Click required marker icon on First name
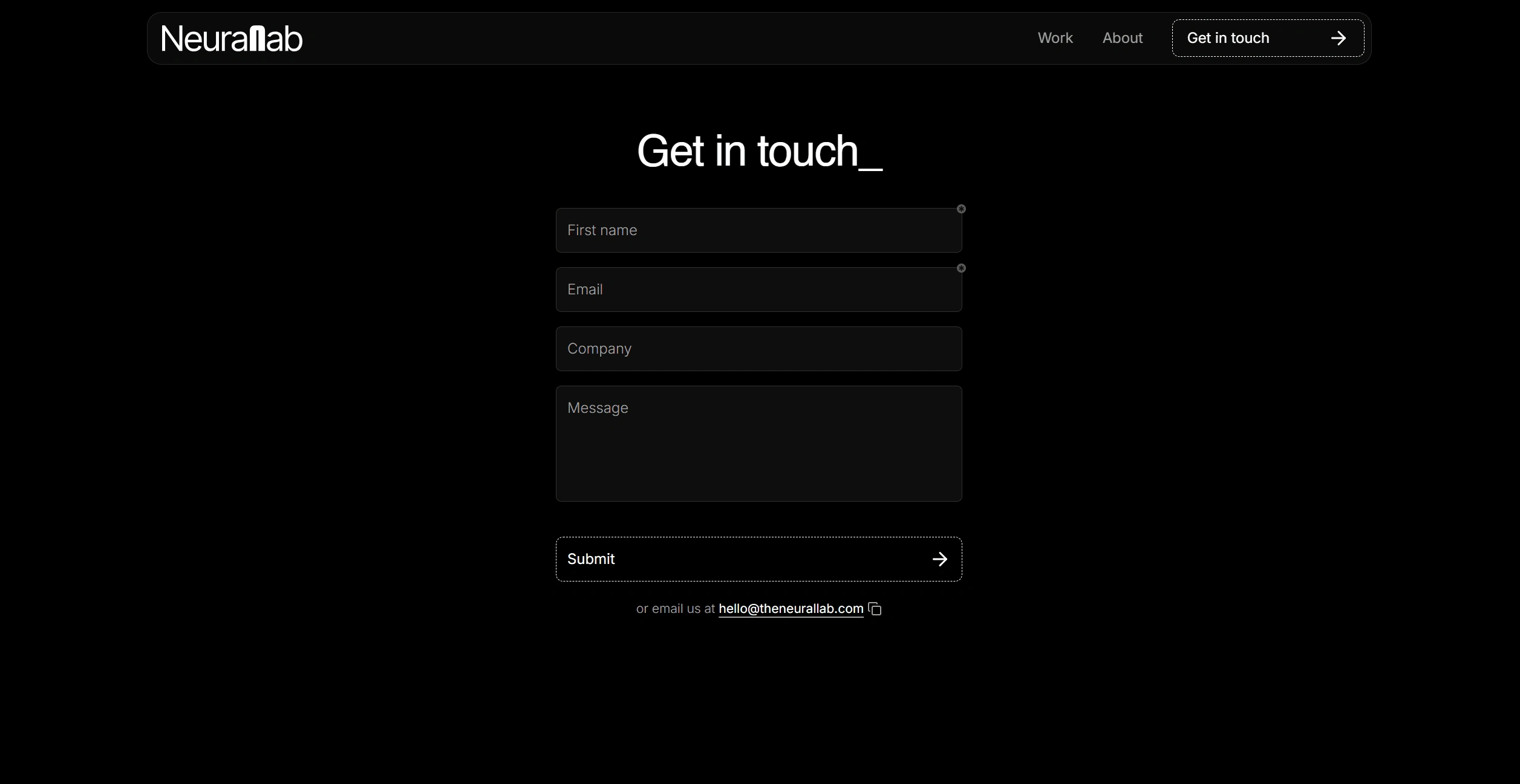This screenshot has height=784, width=1520. (961, 209)
